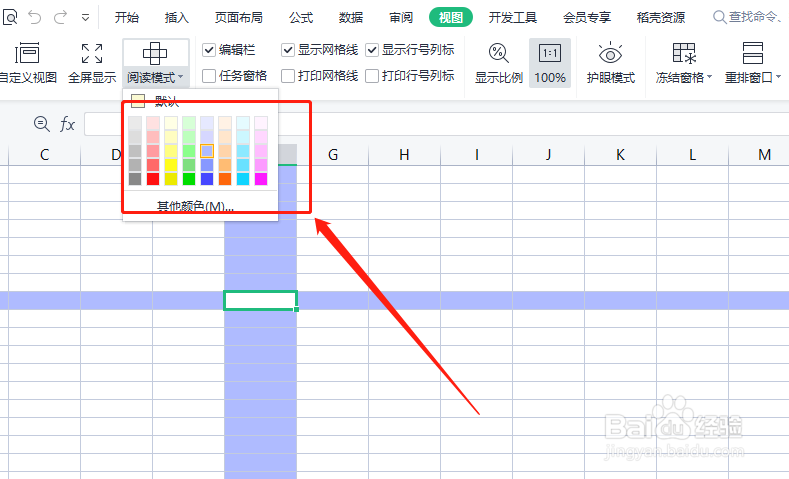Image resolution: width=789 pixels, height=479 pixels.
Task: Click the fx insert function icon
Action: click(x=67, y=124)
